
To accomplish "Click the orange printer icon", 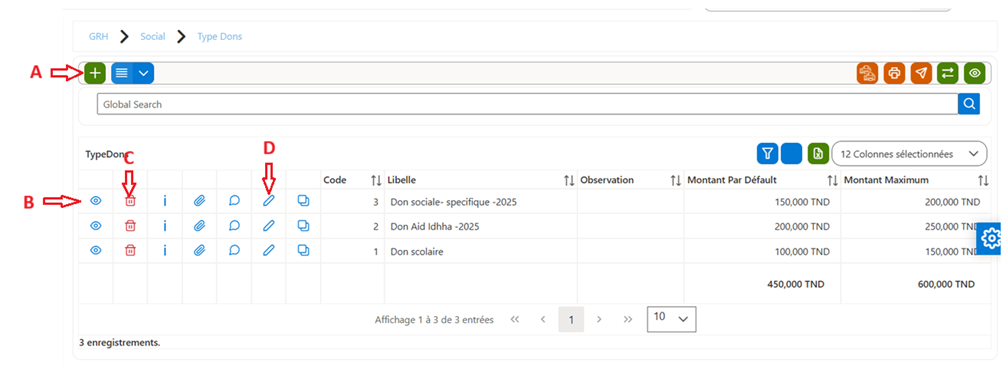I will point(894,73).
